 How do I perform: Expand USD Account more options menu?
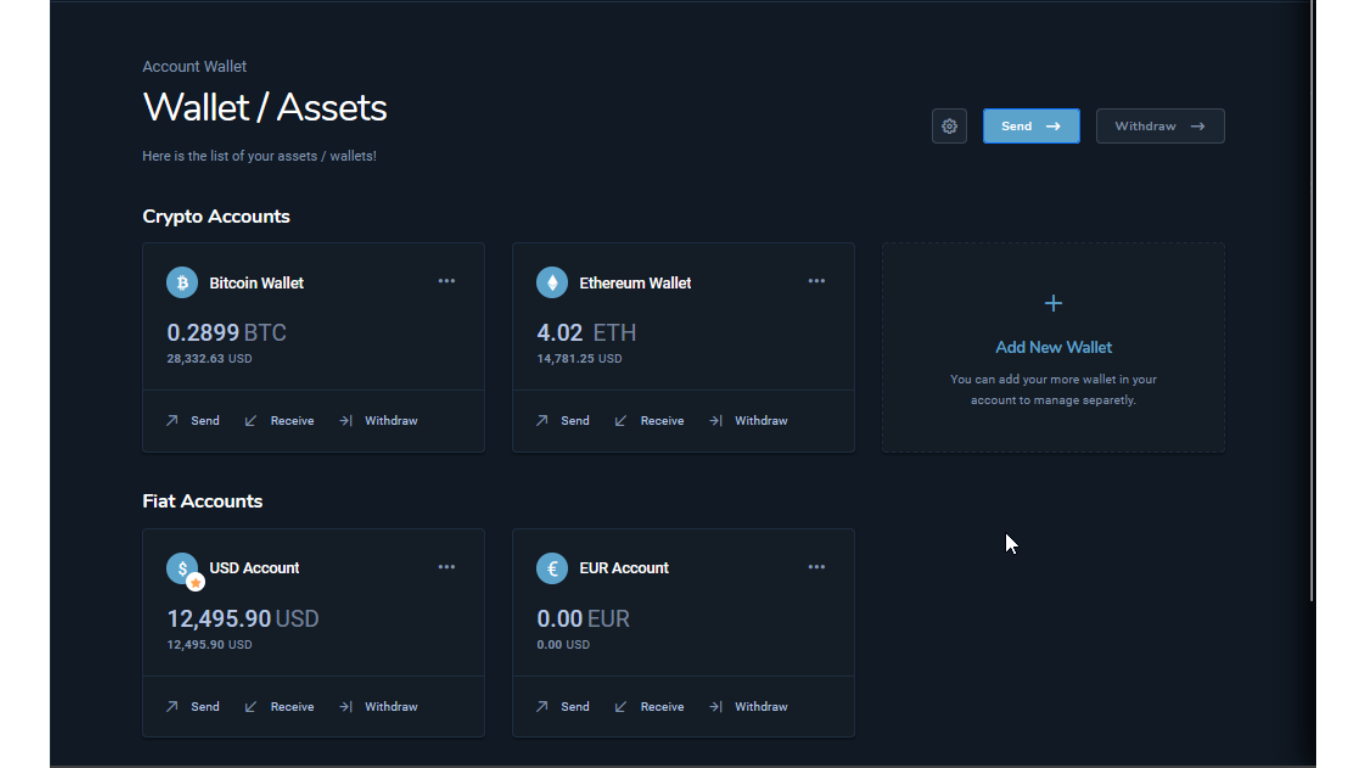click(x=447, y=567)
